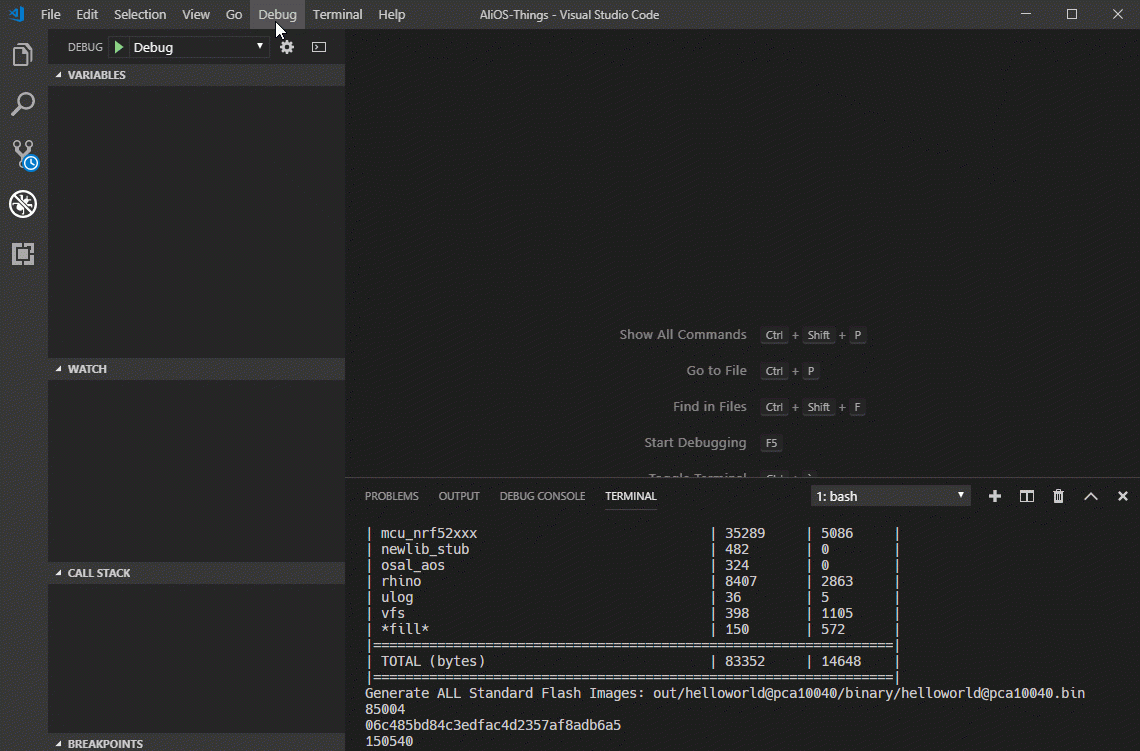Open the Edit menu
The image size is (1140, 751).
pos(87,15)
